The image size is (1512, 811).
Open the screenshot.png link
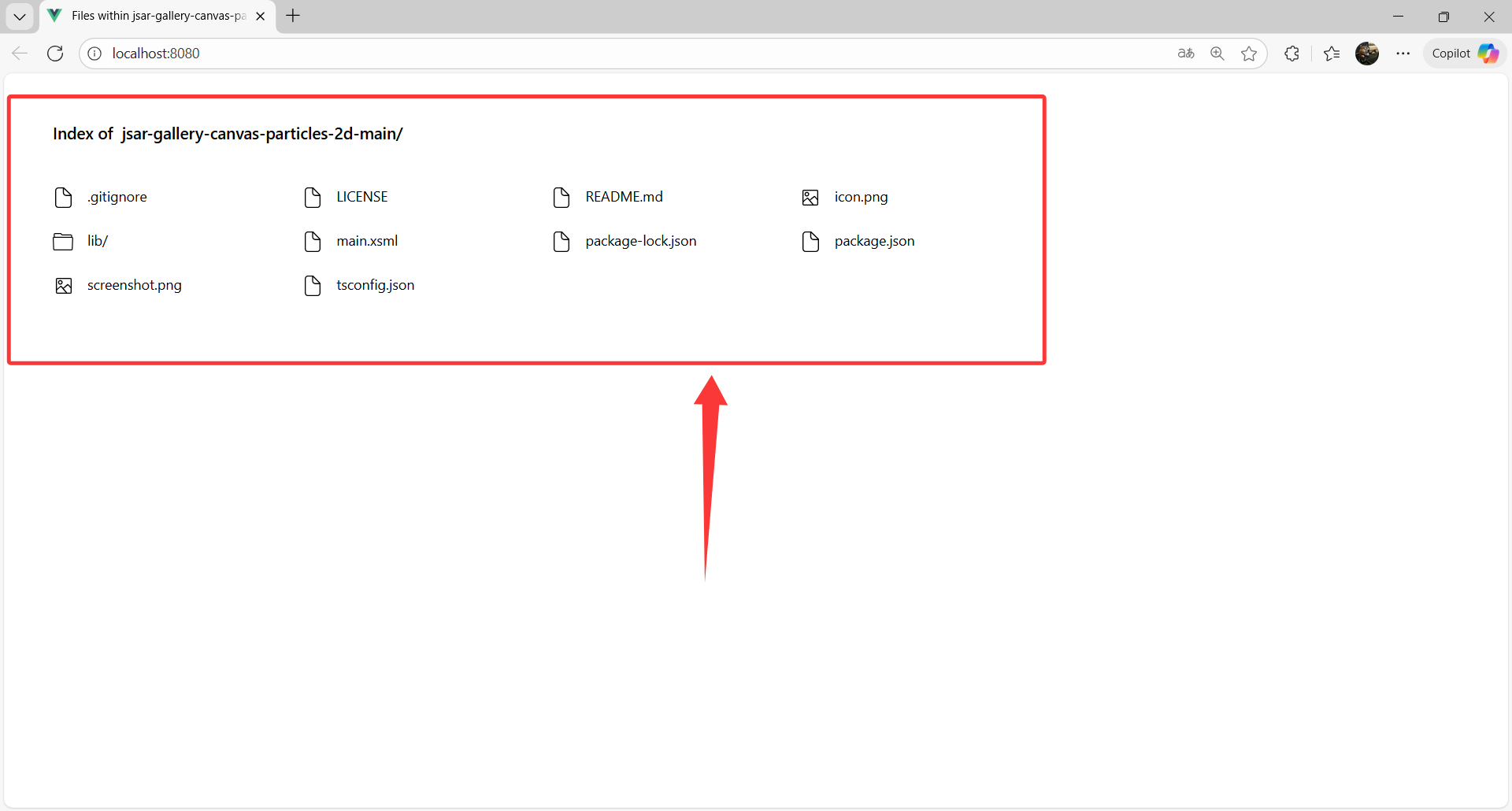(134, 285)
